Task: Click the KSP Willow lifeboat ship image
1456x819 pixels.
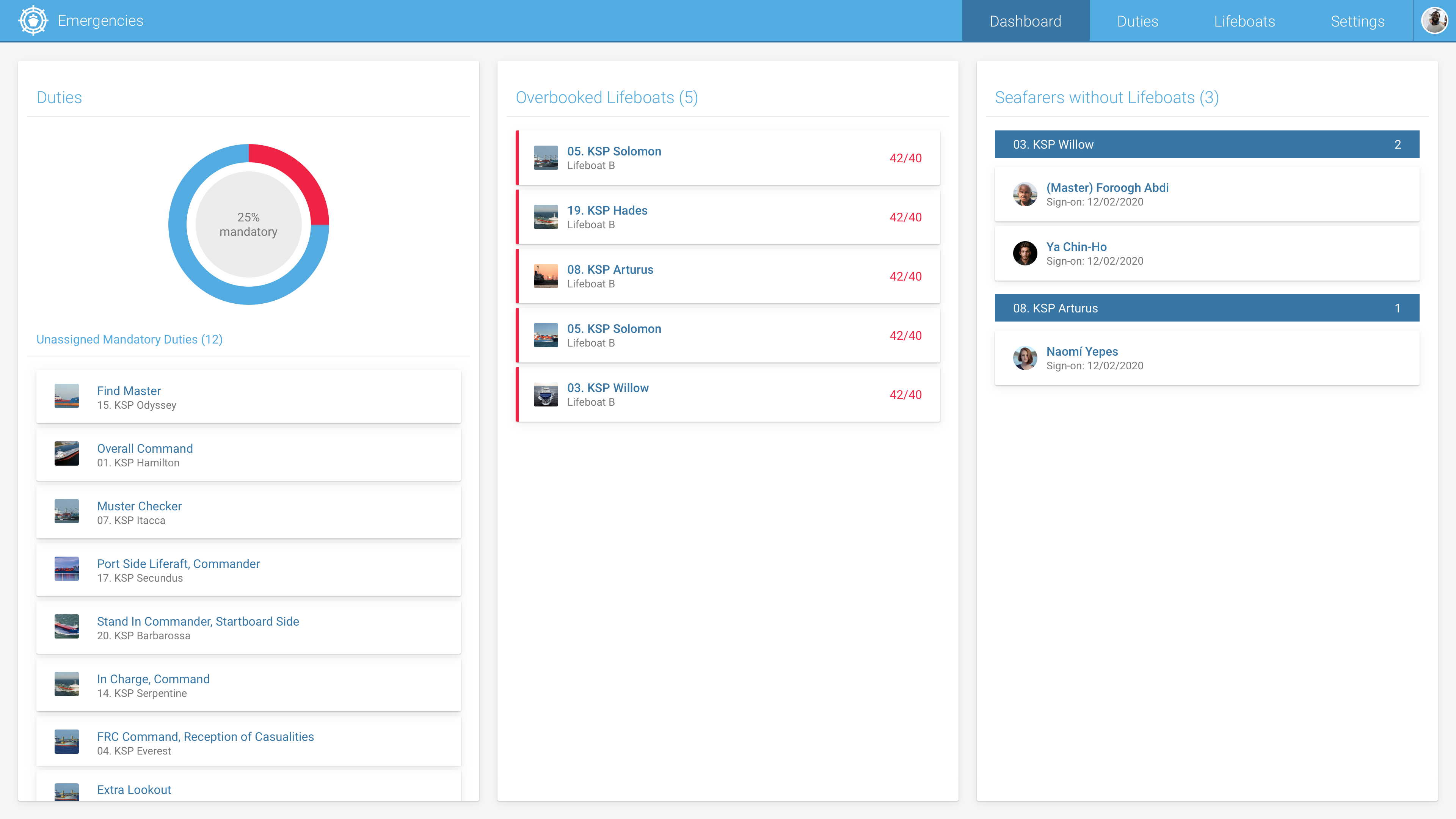Action: 546,394
